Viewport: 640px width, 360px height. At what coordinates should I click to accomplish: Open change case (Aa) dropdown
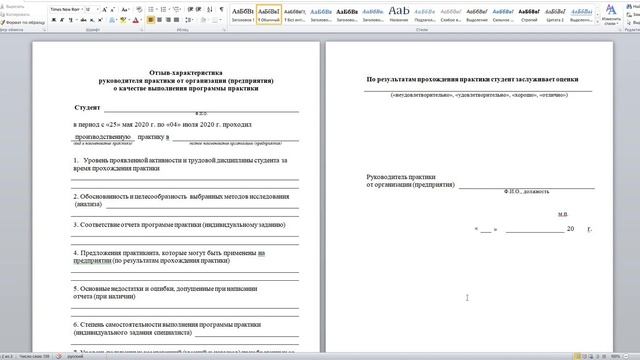[125, 9]
